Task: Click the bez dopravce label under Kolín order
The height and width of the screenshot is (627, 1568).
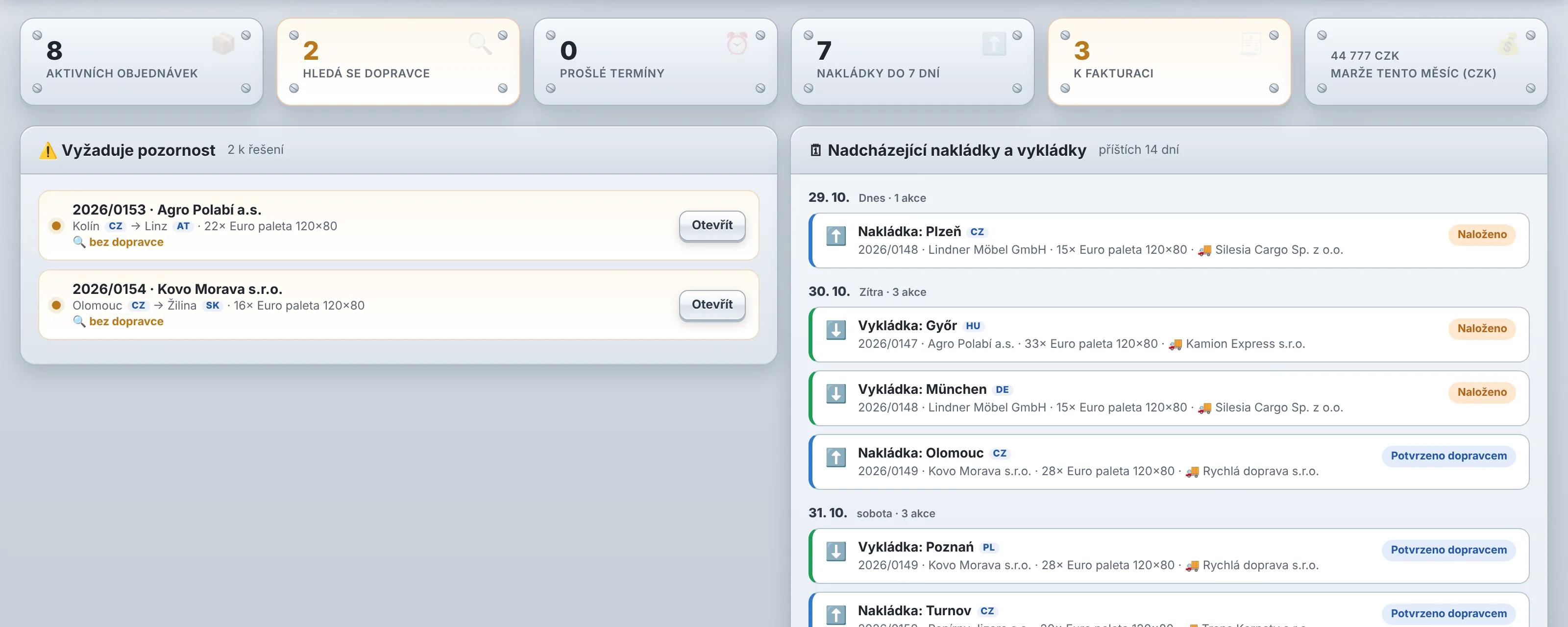Action: [126, 242]
